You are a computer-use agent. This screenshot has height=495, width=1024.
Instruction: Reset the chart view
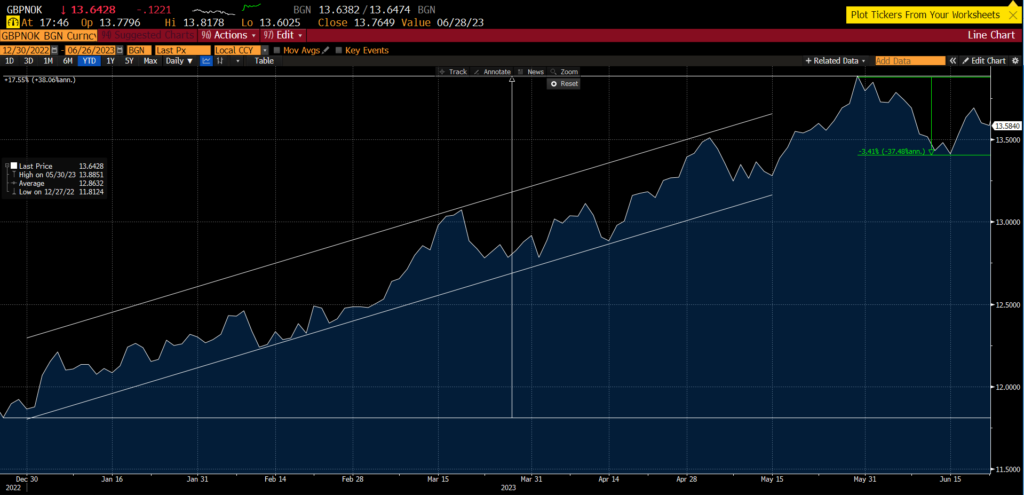tap(565, 84)
